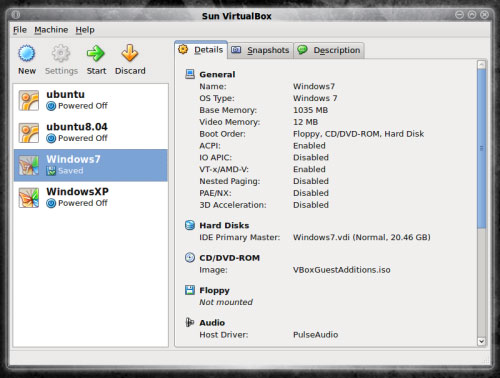Open the Hard Disks section link
This screenshot has width=500, height=378.
coord(224,225)
